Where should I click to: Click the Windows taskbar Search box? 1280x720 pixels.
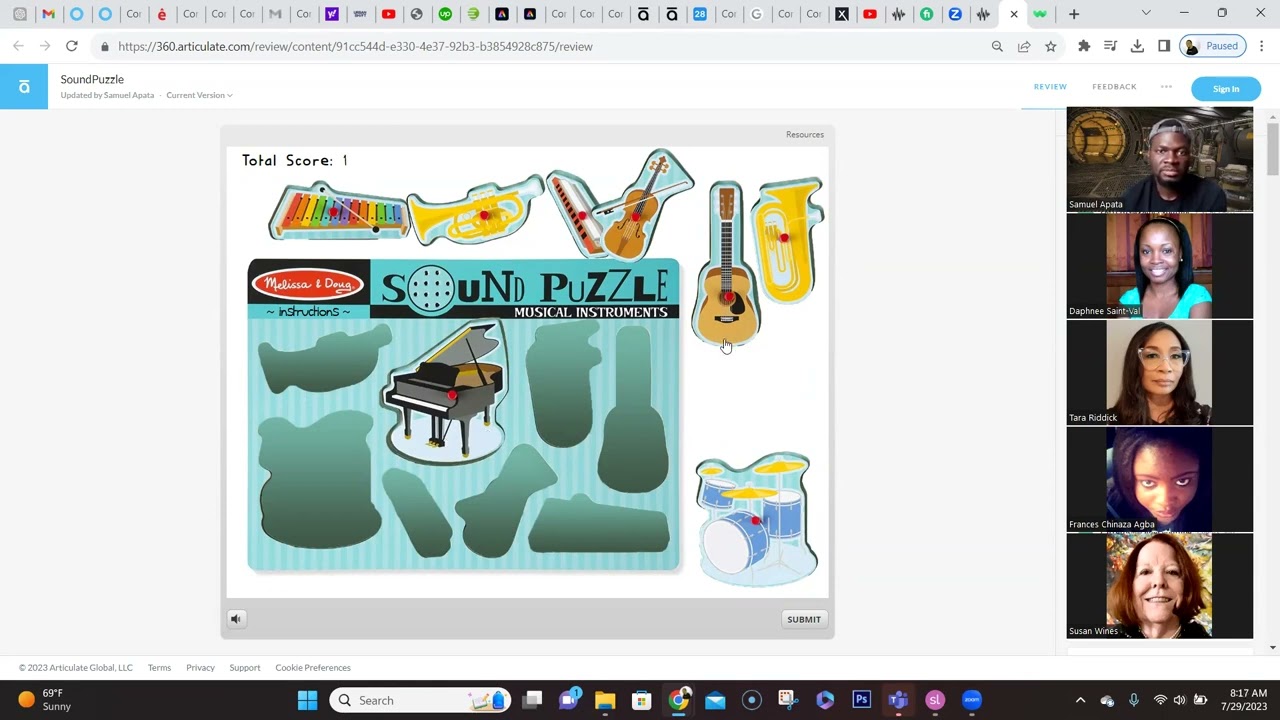pyautogui.click(x=421, y=700)
